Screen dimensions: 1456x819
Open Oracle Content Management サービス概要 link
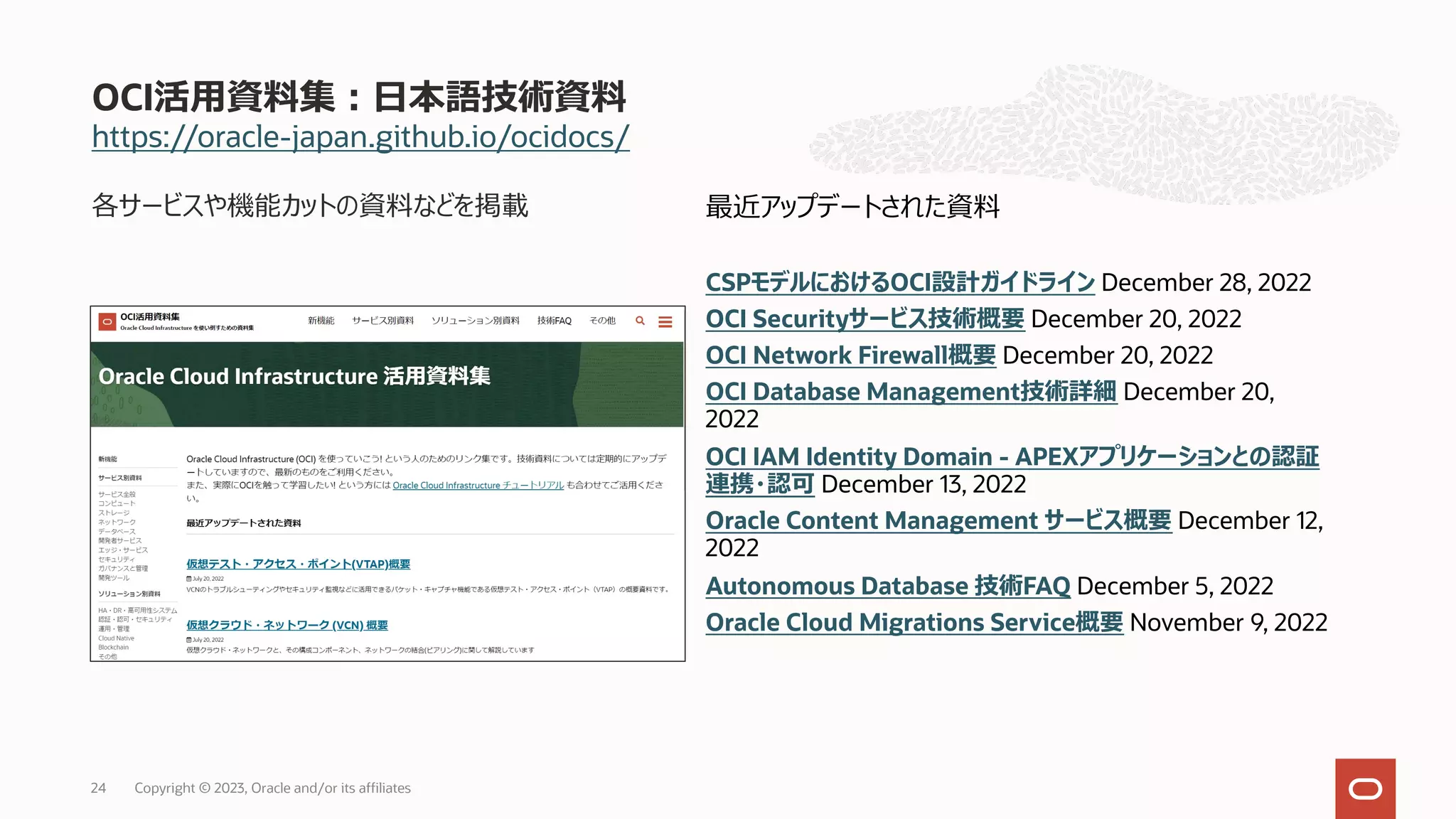tap(938, 520)
